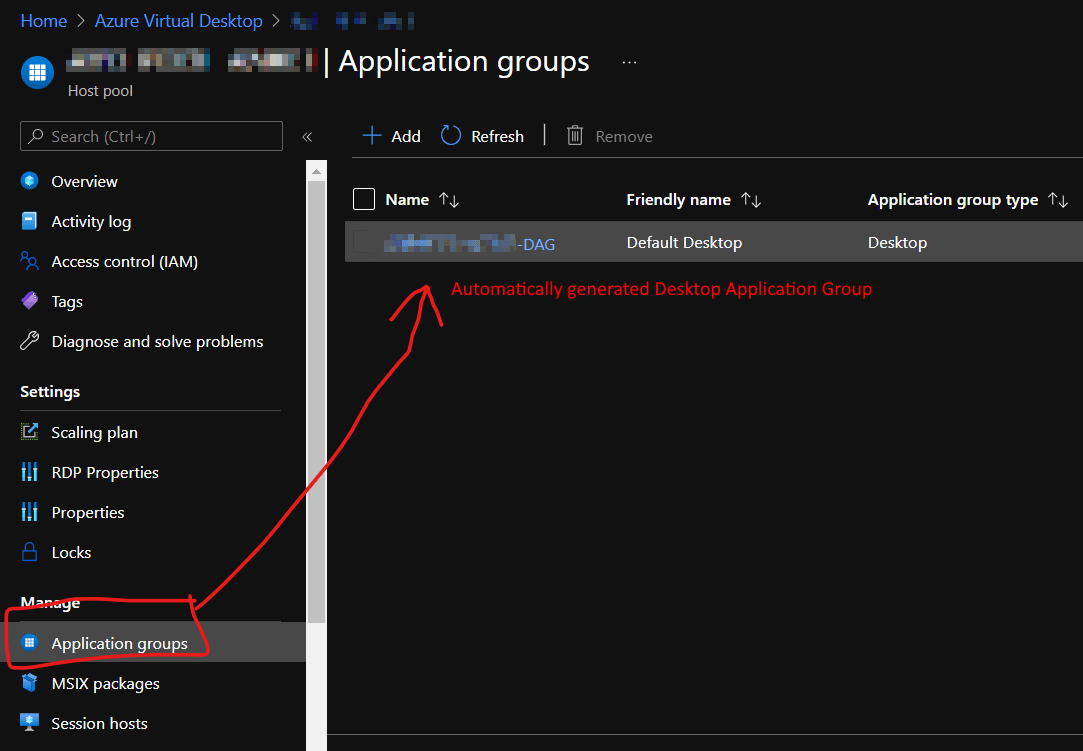Click the Locks padlock icon
The image size is (1083, 751).
pyautogui.click(x=30, y=553)
